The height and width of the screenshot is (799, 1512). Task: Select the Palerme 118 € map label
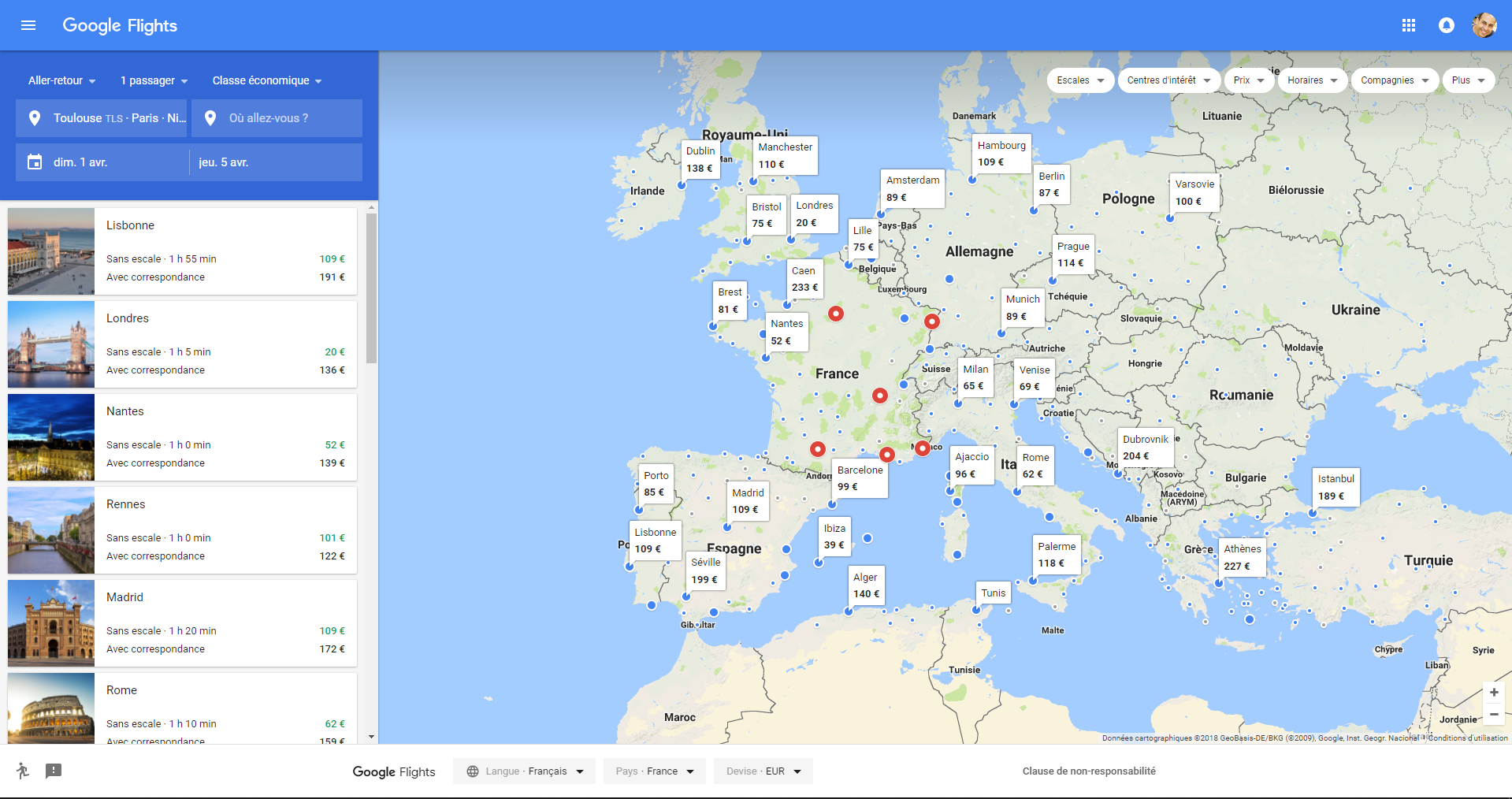tap(1057, 555)
